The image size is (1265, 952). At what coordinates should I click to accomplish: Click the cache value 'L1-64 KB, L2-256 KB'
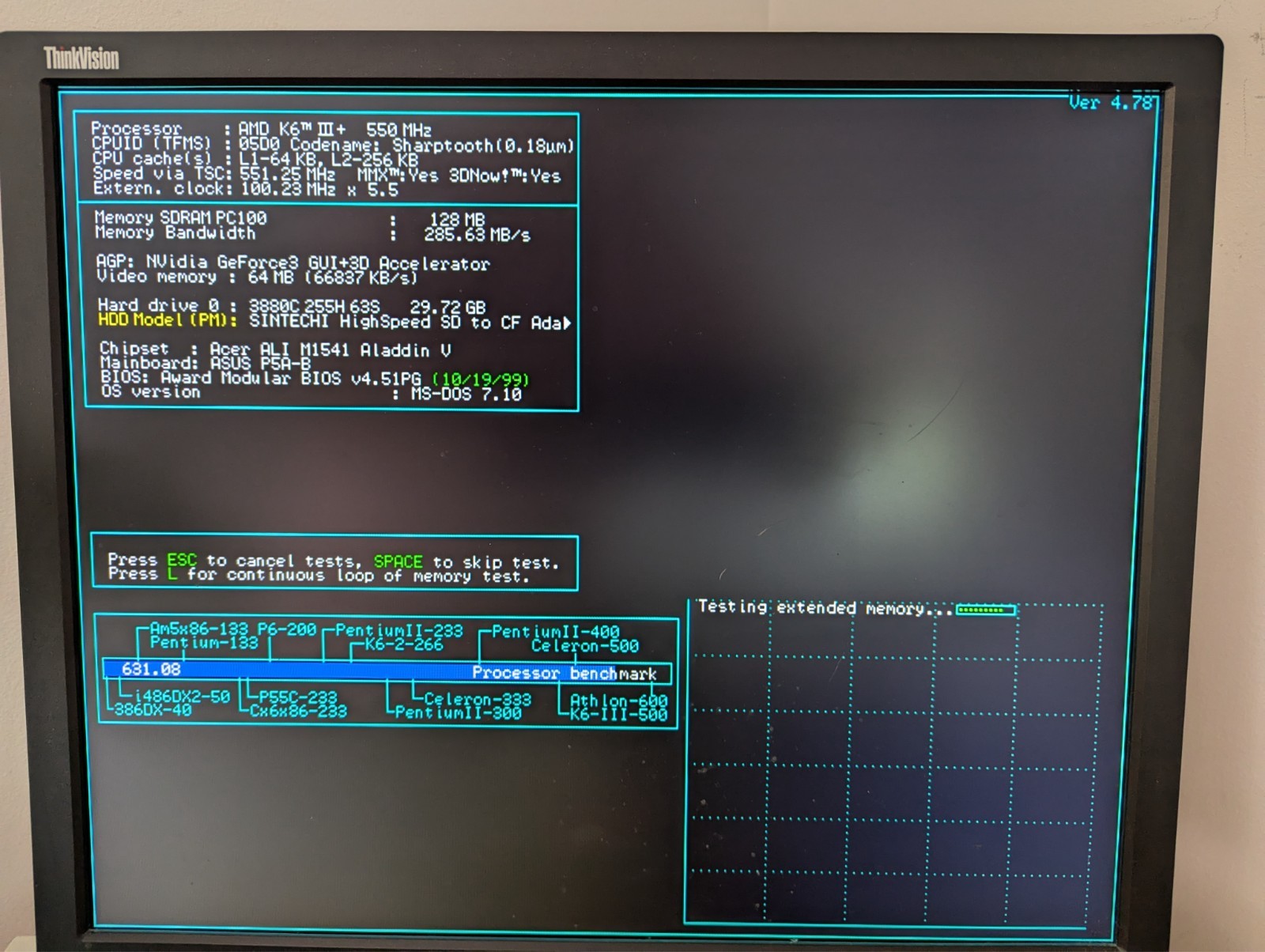click(x=328, y=159)
